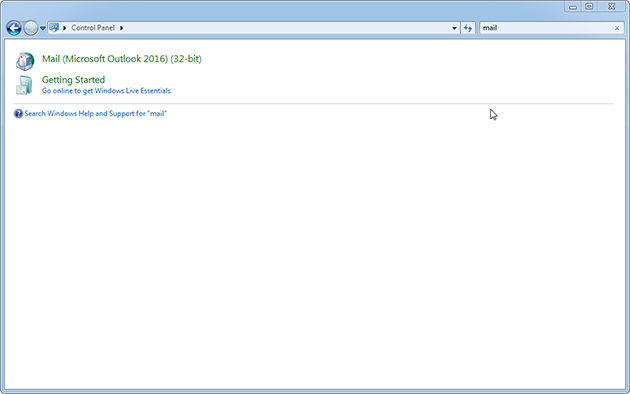Expand the address bar history dropdown
Image resolution: width=630 pixels, height=394 pixels.
pyautogui.click(x=454, y=28)
